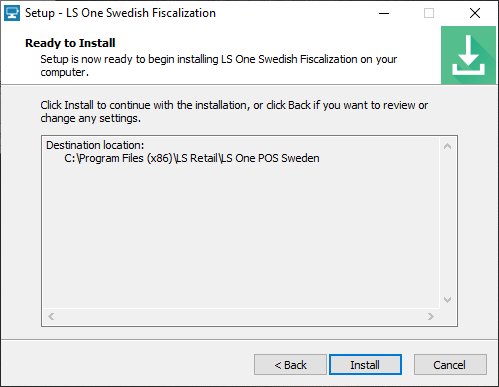Cancel the LS One setup
The image size is (499, 387).
tap(450, 365)
